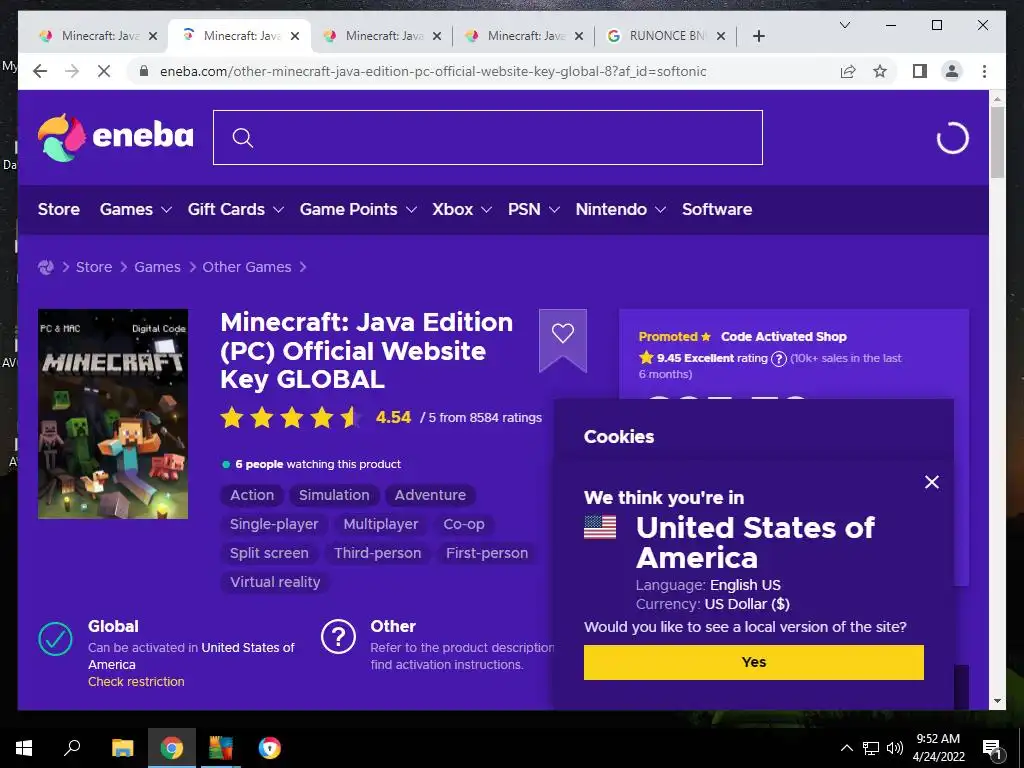Click the rating question mark icon
The height and width of the screenshot is (768, 1024).
coord(778,359)
